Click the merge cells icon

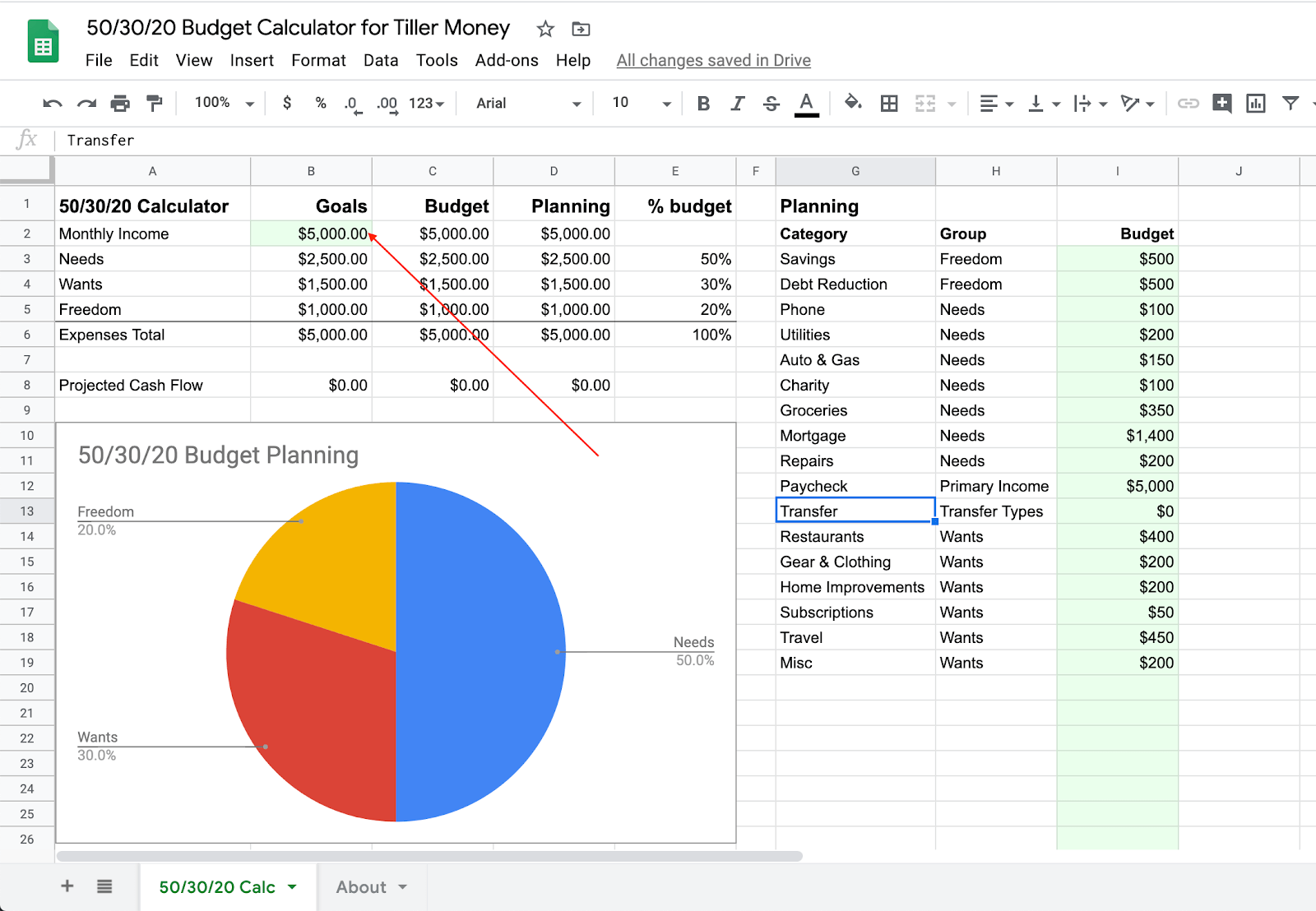click(x=925, y=104)
